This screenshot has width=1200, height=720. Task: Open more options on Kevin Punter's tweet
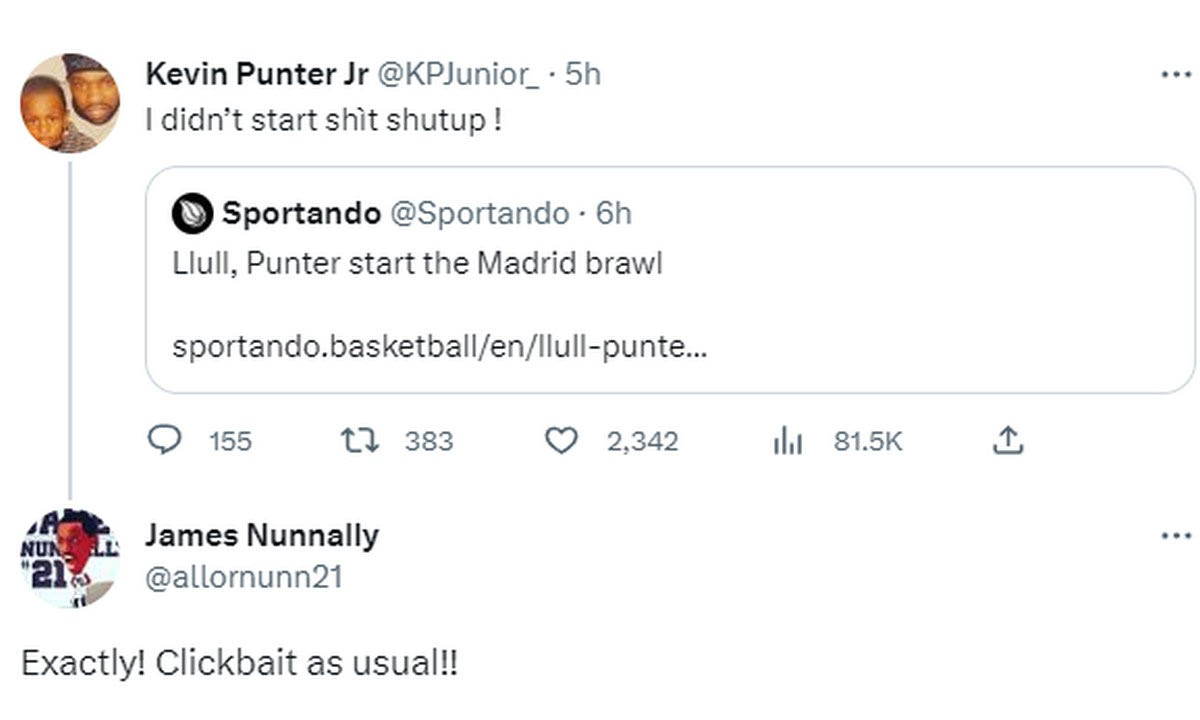pos(1176,75)
